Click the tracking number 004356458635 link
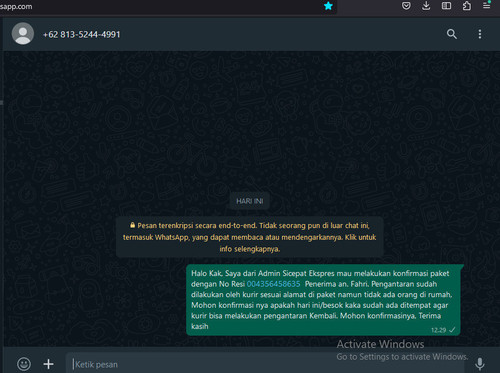The height and width of the screenshot is (373, 500). (273, 284)
